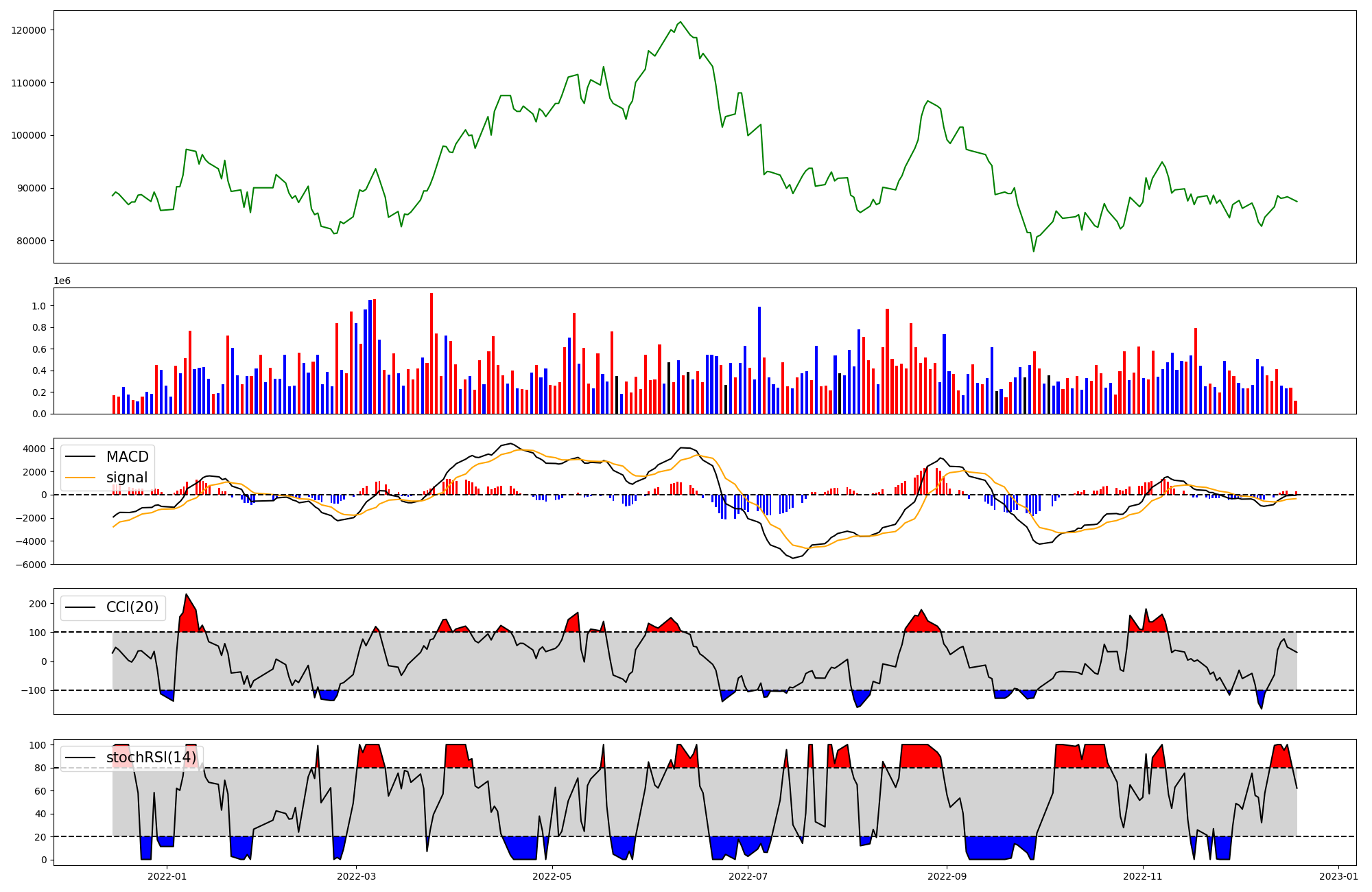Select the 2022-09 date label
Viewport: 1372px width, 892px height.
click(x=947, y=876)
